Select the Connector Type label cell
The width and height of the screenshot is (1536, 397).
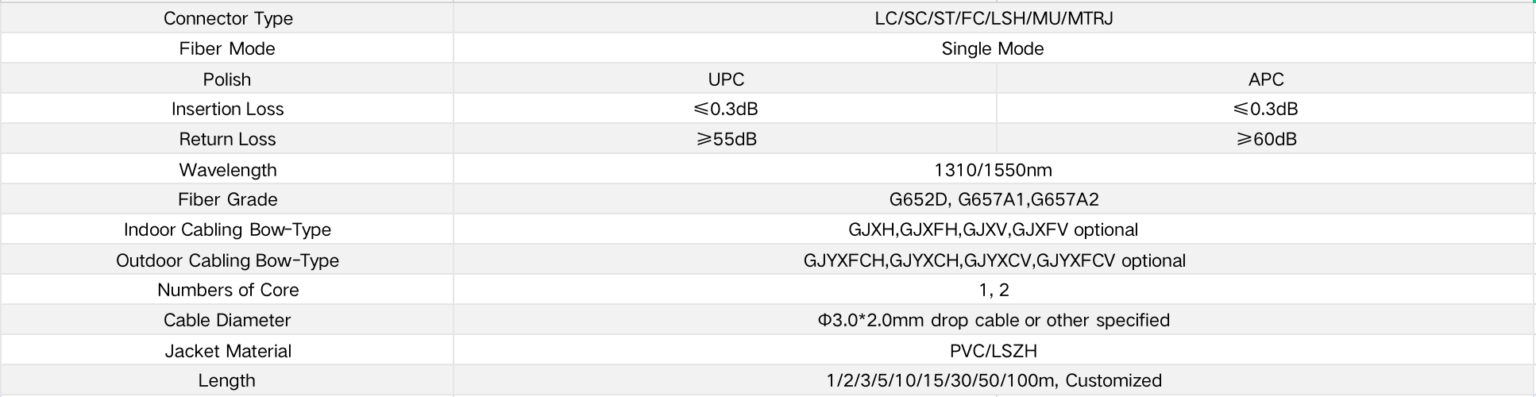coord(227,18)
